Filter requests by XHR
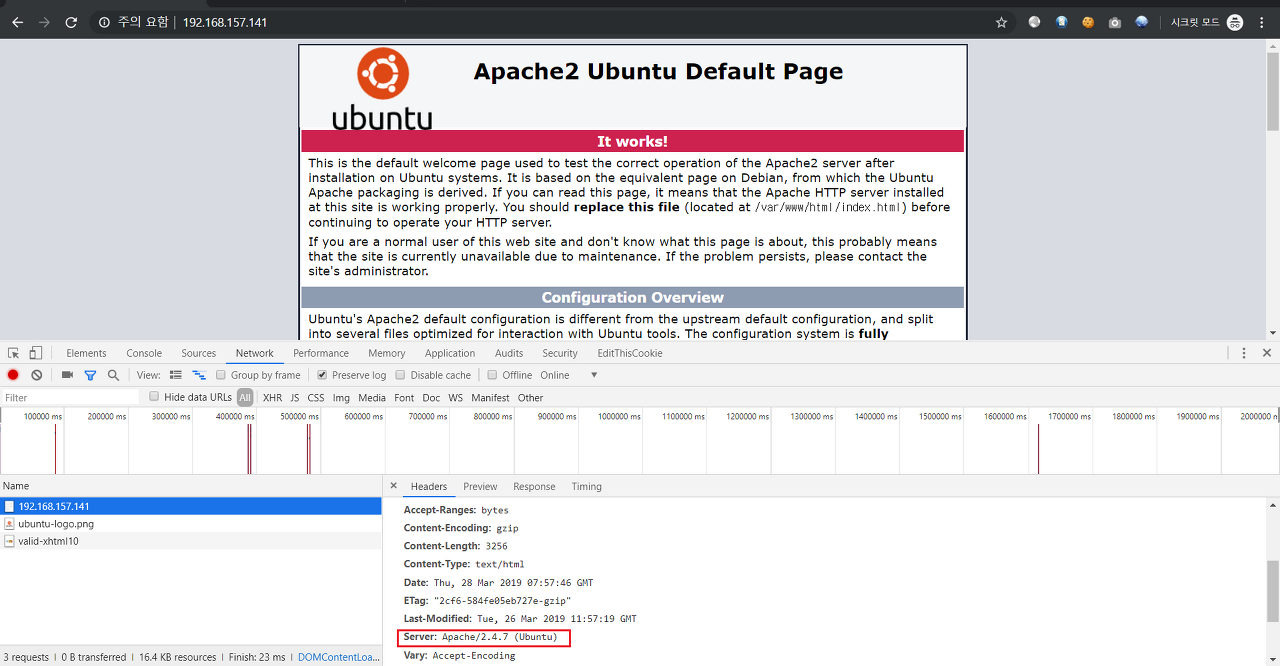 coord(272,398)
